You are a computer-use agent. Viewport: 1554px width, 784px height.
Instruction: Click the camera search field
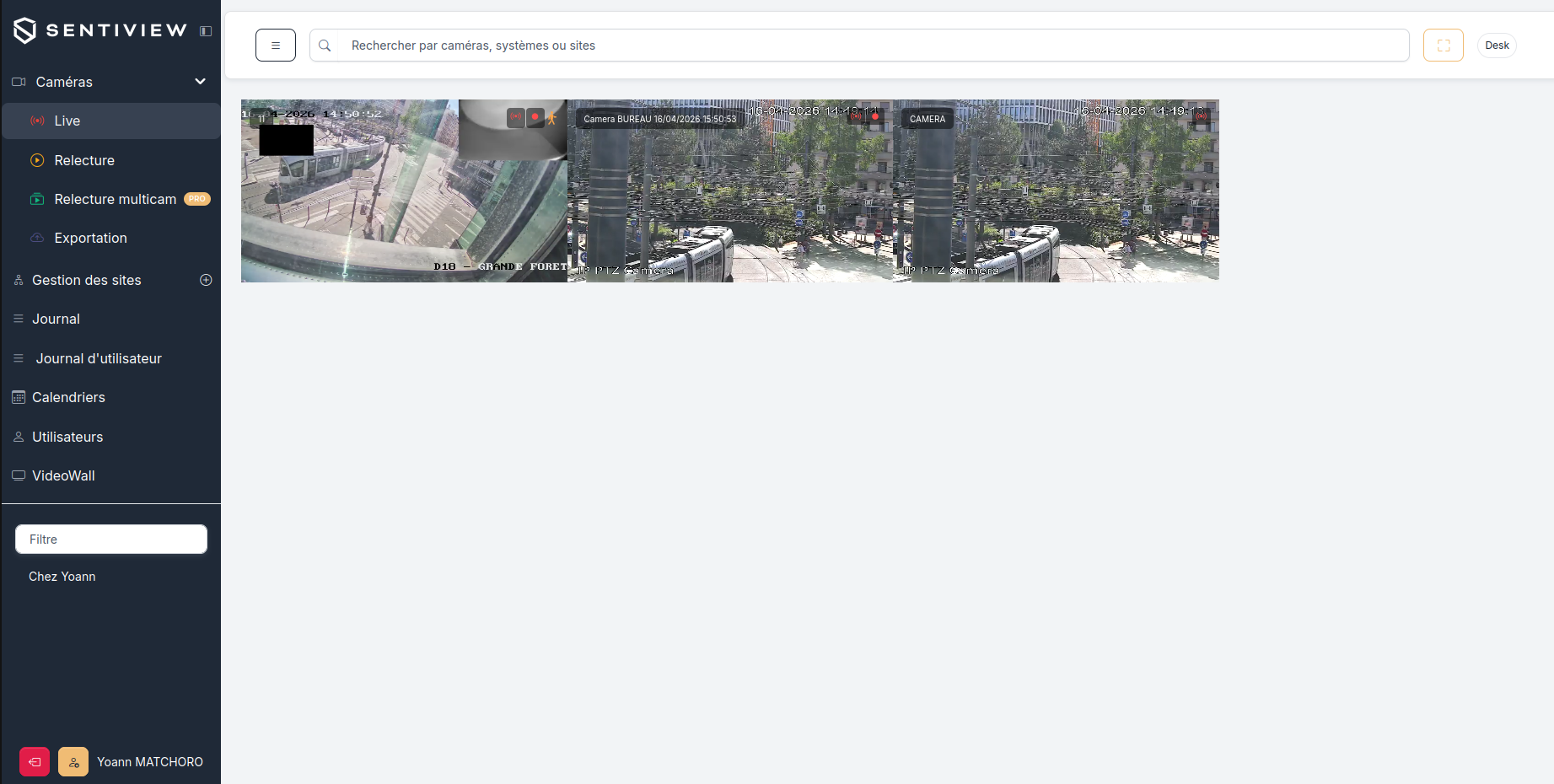[x=859, y=46]
